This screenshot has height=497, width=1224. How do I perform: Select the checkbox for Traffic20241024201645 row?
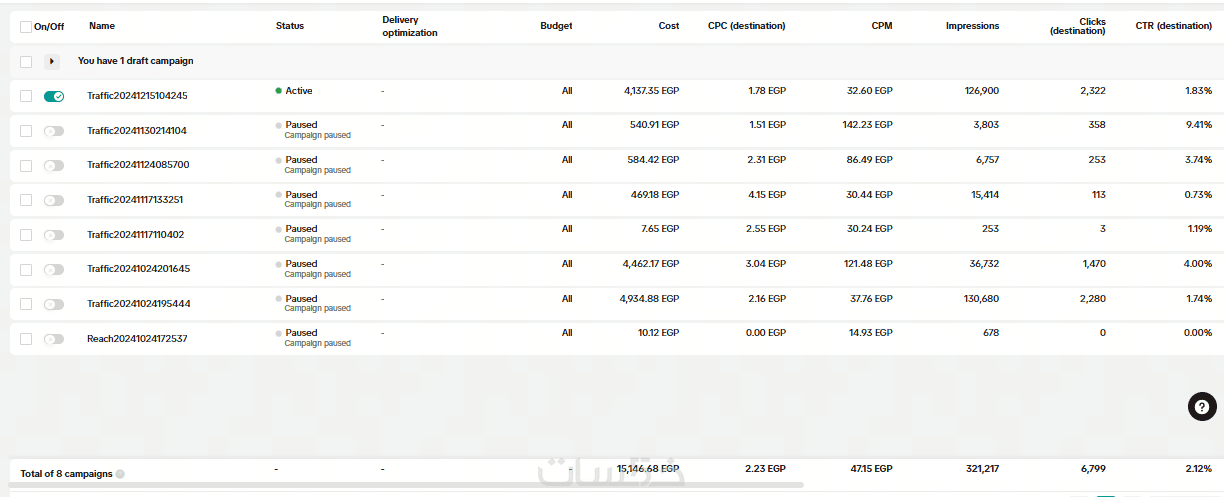click(26, 269)
